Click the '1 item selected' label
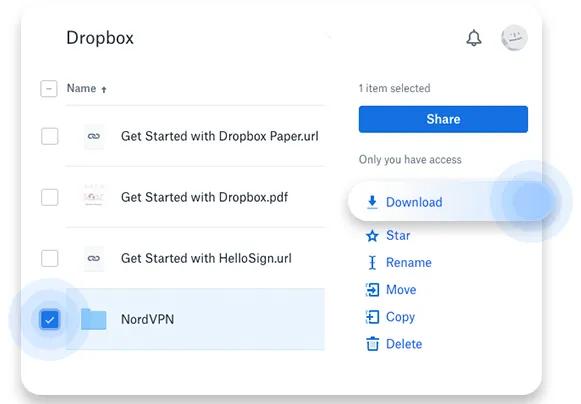The width and height of the screenshot is (581, 404). 394,88
